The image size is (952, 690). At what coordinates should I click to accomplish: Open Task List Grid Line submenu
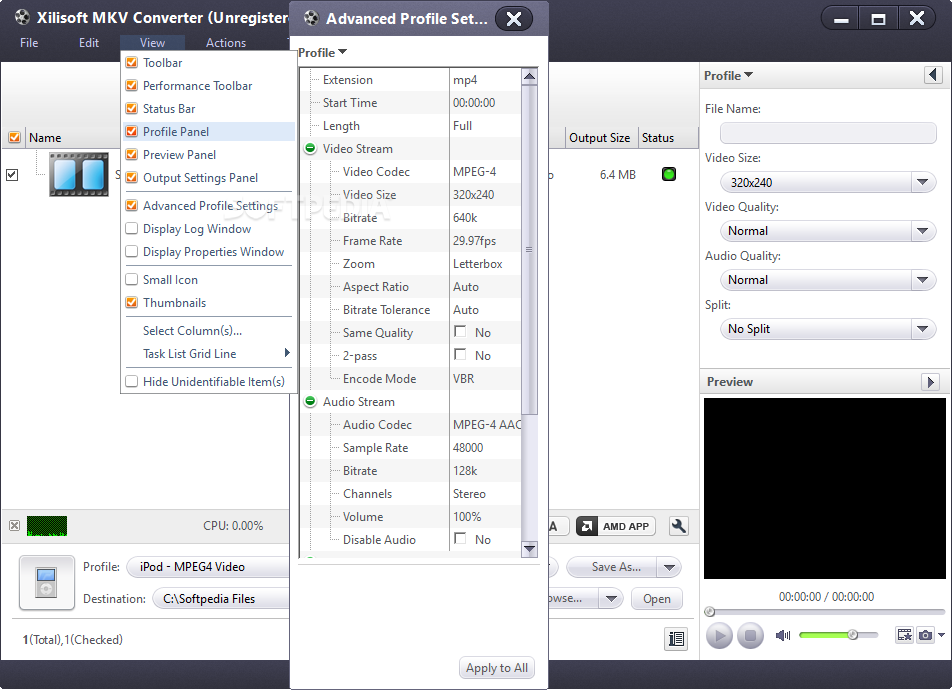coord(208,354)
